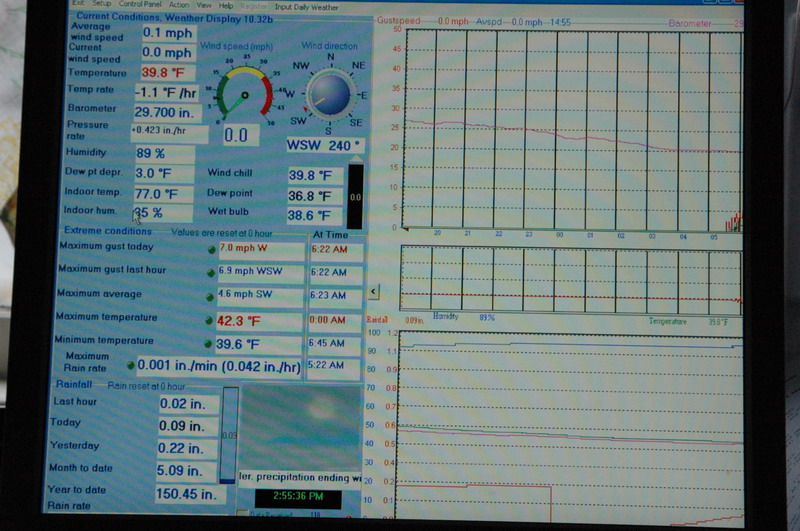Viewport: 800px width, 531px height.
Task: Click the Dew point 36.8 °F value
Action: click(315, 196)
